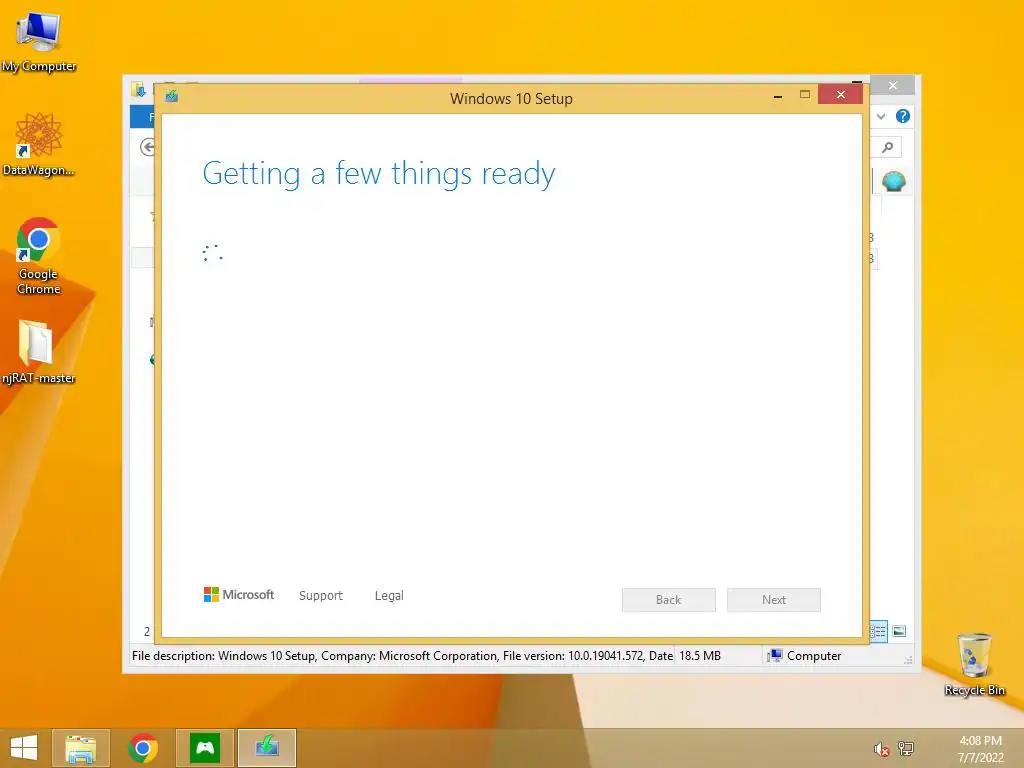
Task: Click the Windows 10 Setup title icon
Action: point(172,97)
